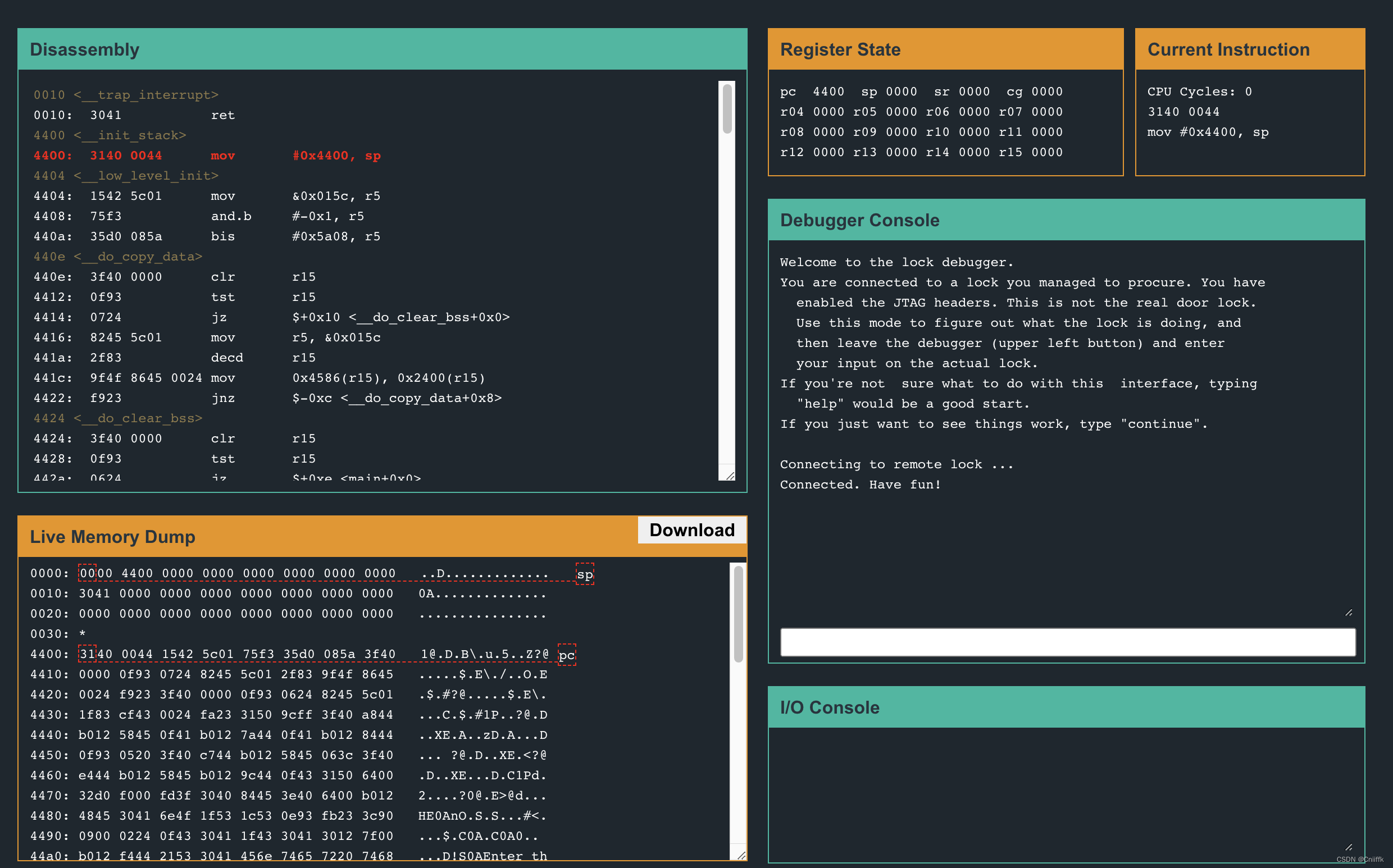Select the 4428 tst r15 line
This screenshot has width=1393, height=868.
point(175,459)
